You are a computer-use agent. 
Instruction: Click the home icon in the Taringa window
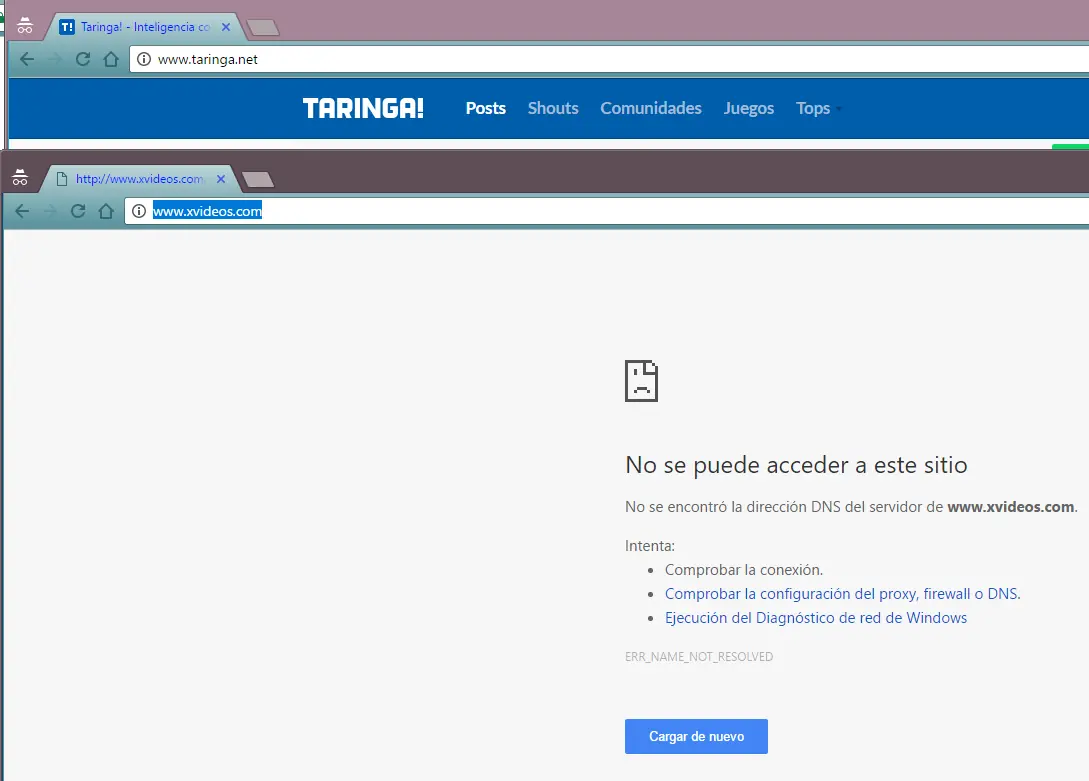111,59
